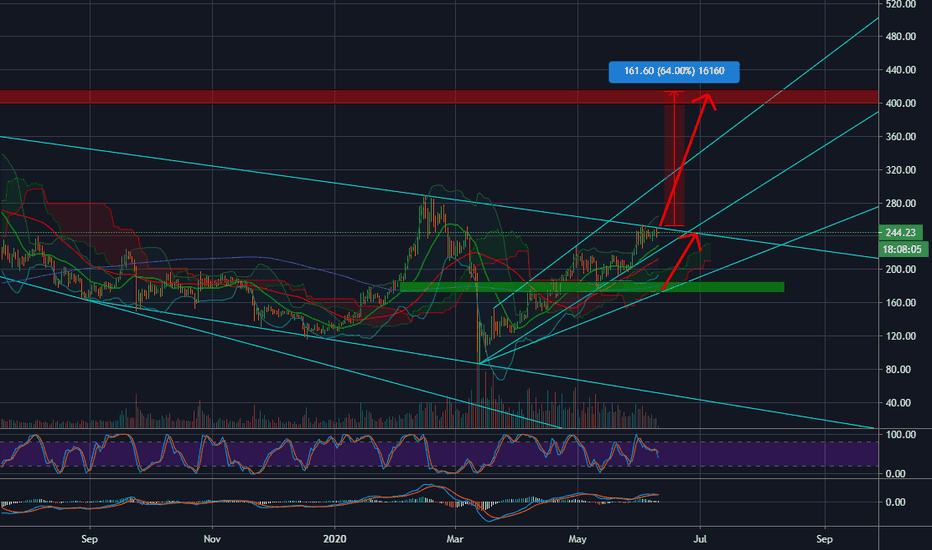Click the 0.00 MACD scale label
The image size is (932, 550).
click(895, 502)
